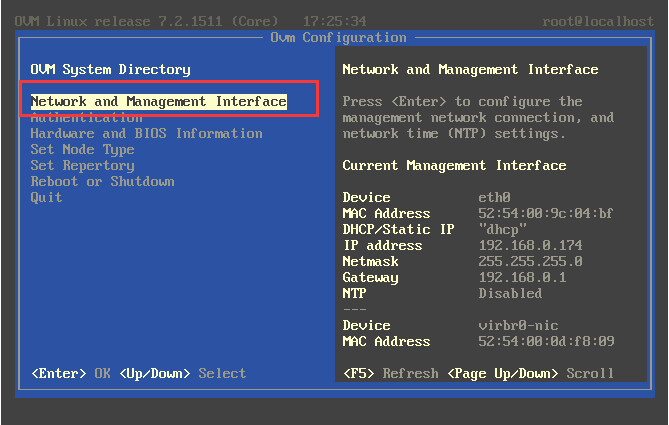Click the clock 17:25:34 in header
The image size is (669, 425).
[334, 21]
